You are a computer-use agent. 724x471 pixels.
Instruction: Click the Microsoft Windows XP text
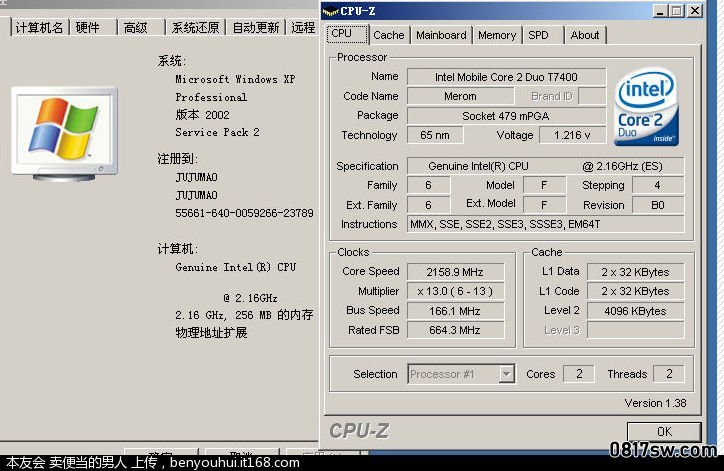tap(235, 79)
